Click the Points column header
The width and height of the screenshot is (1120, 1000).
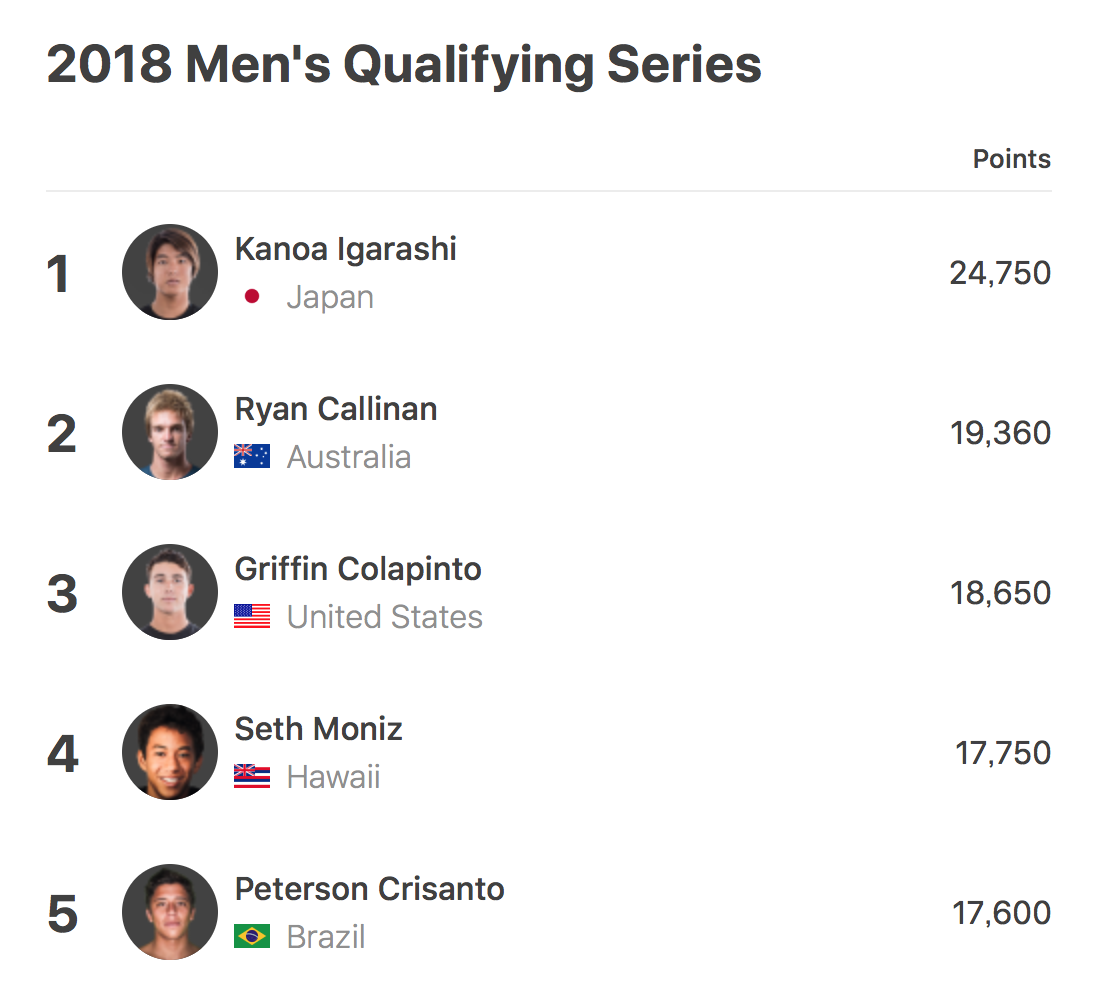[1011, 159]
